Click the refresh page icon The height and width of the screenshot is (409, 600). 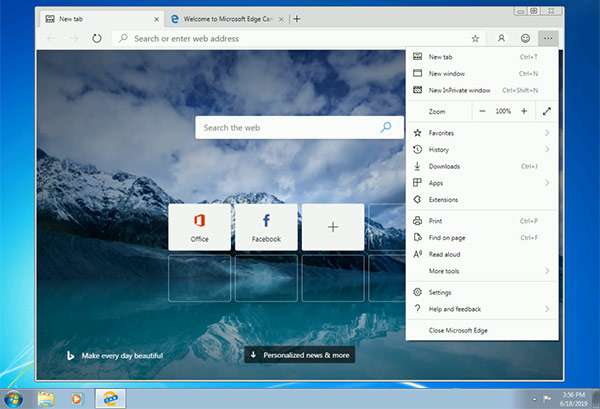point(97,38)
